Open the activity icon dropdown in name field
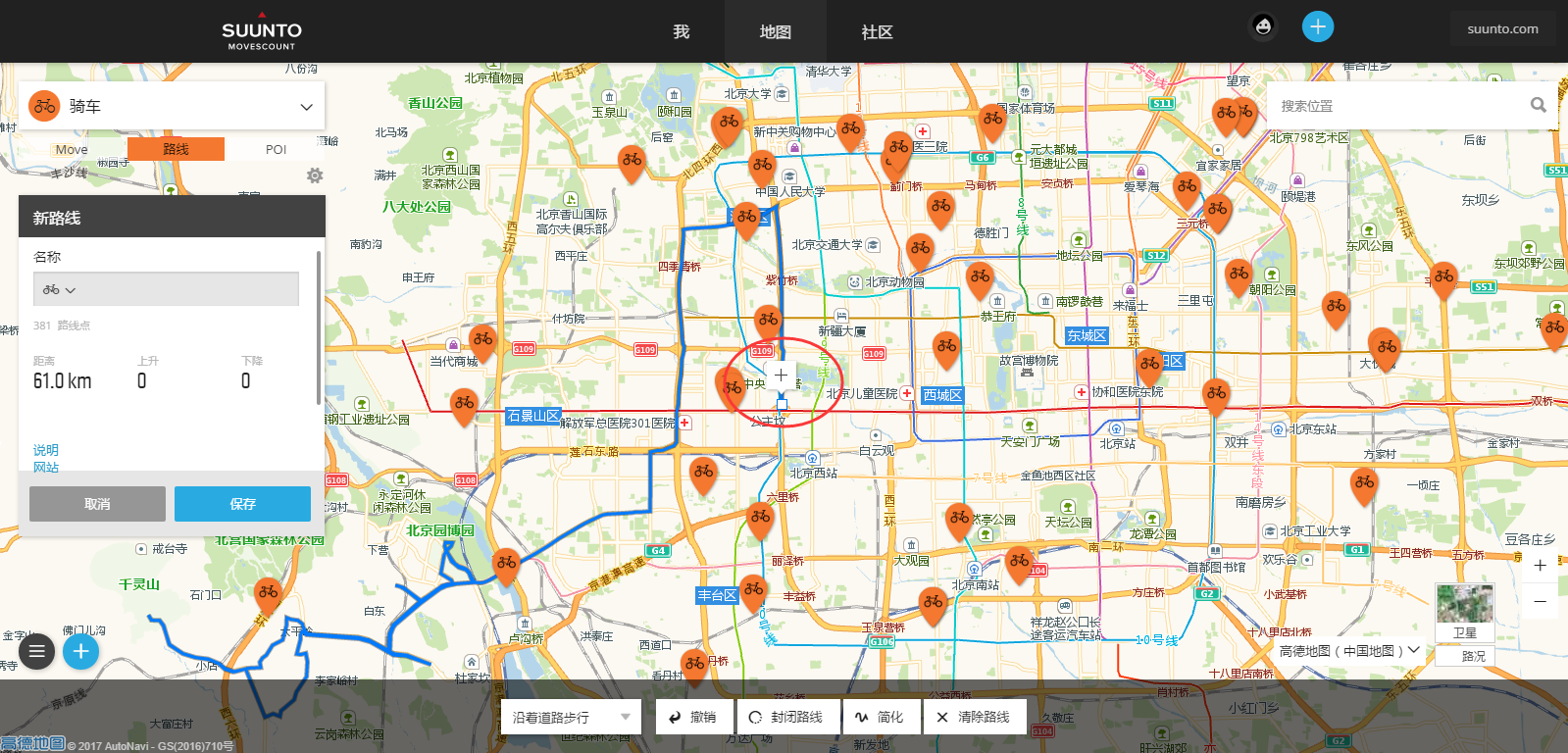This screenshot has height=753, width=1568. pyautogui.click(x=60, y=289)
